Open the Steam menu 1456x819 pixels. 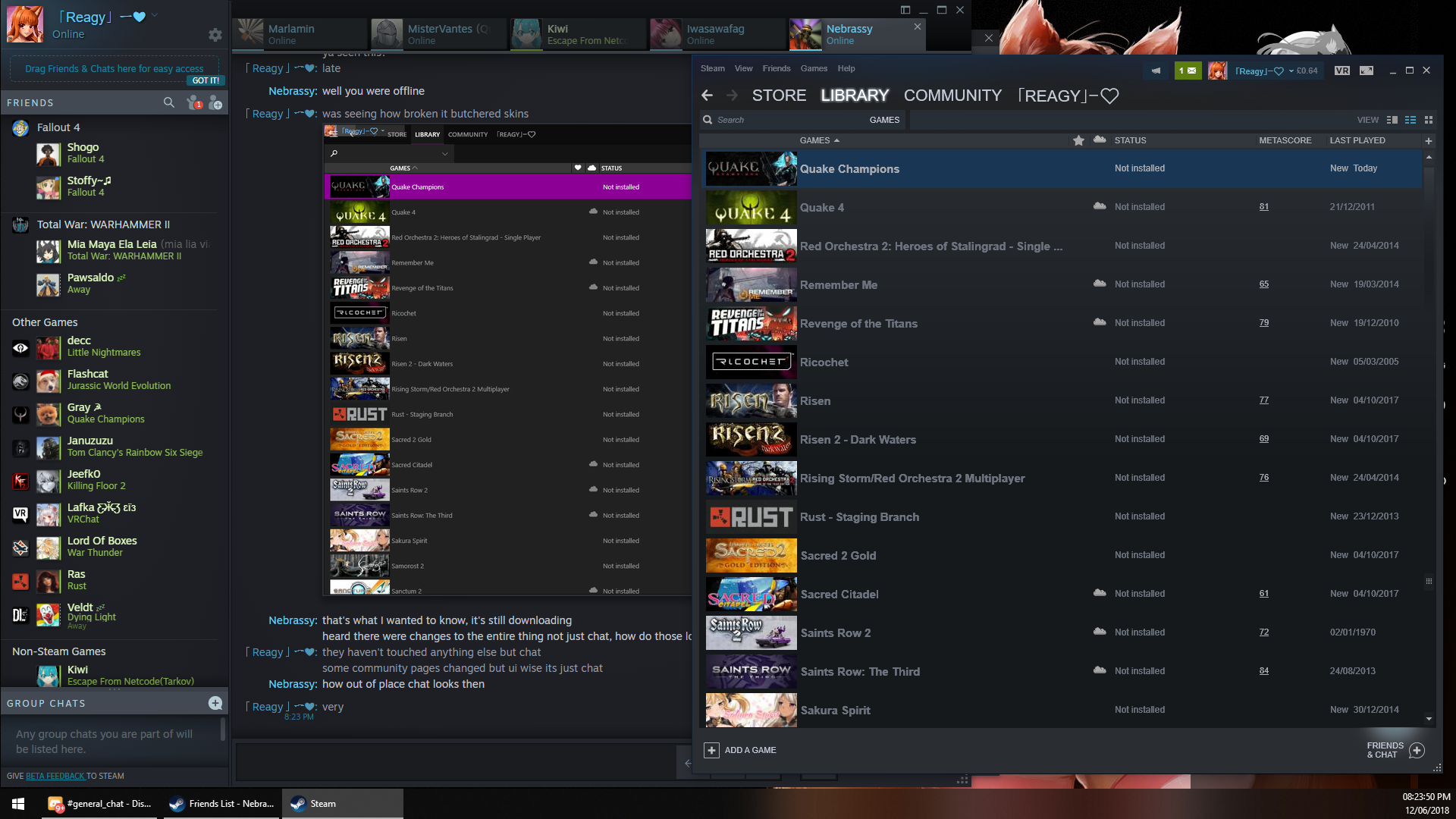point(712,68)
